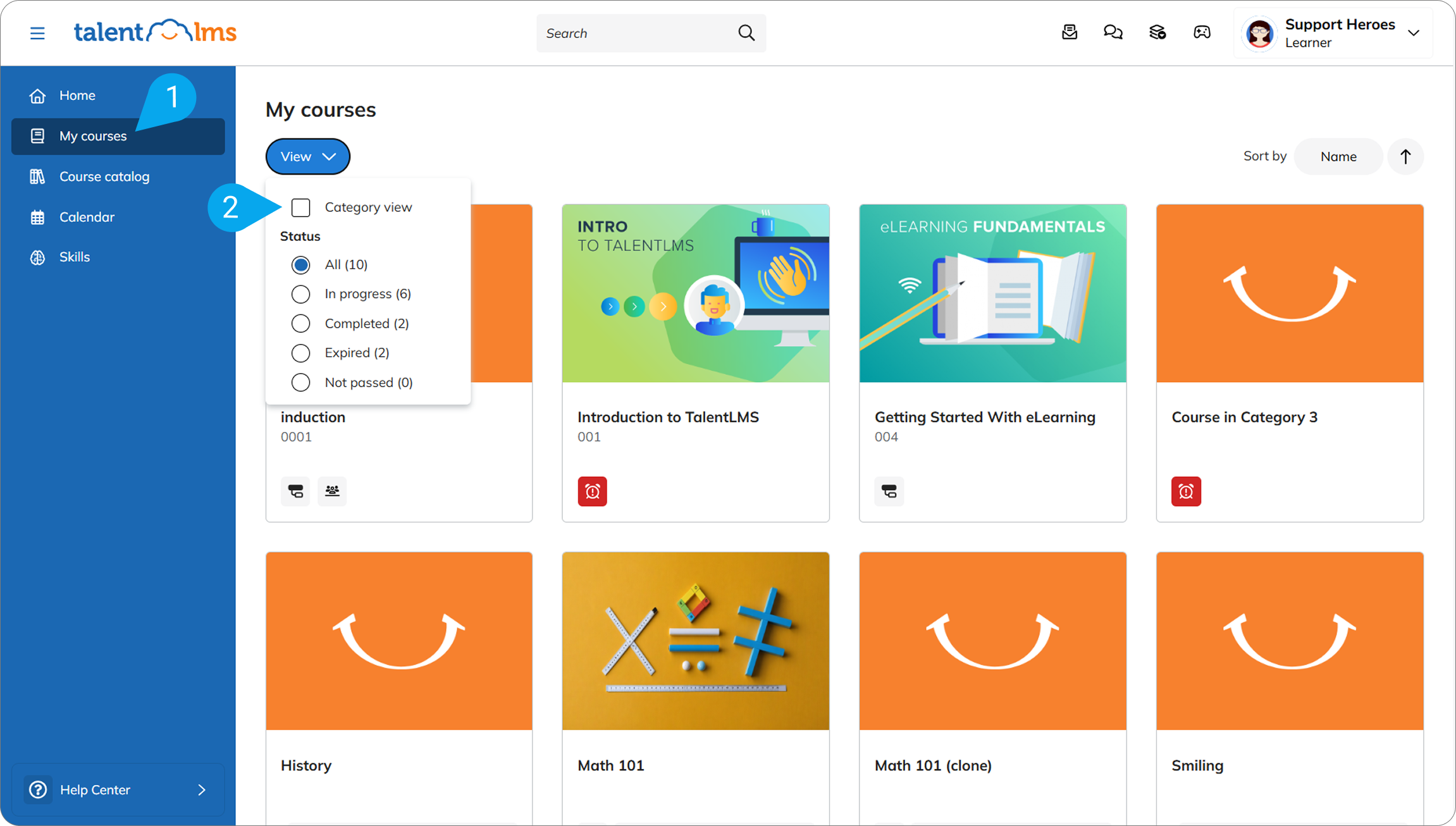
Task: Click red alarm icon on Course in Category 3
Action: click(x=1186, y=491)
